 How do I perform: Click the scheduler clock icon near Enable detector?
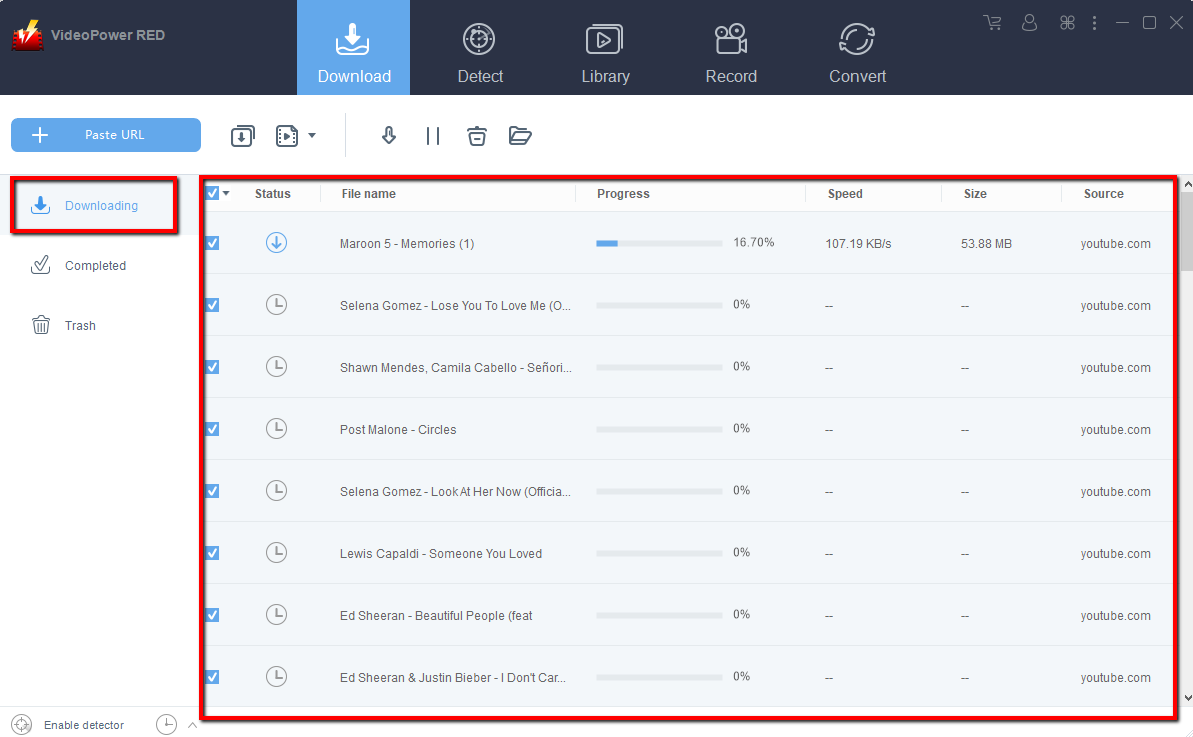pos(166,725)
